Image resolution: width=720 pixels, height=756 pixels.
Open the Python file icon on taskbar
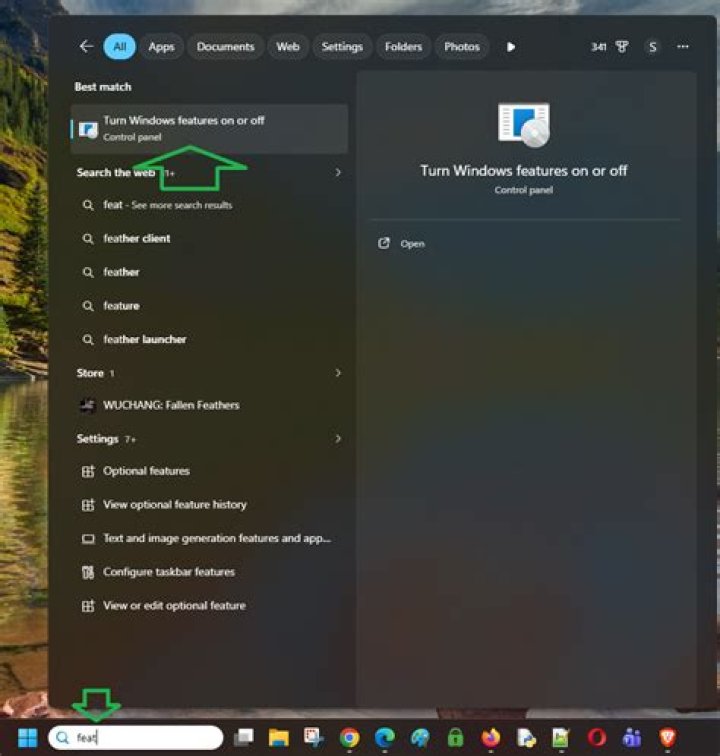[x=526, y=738]
